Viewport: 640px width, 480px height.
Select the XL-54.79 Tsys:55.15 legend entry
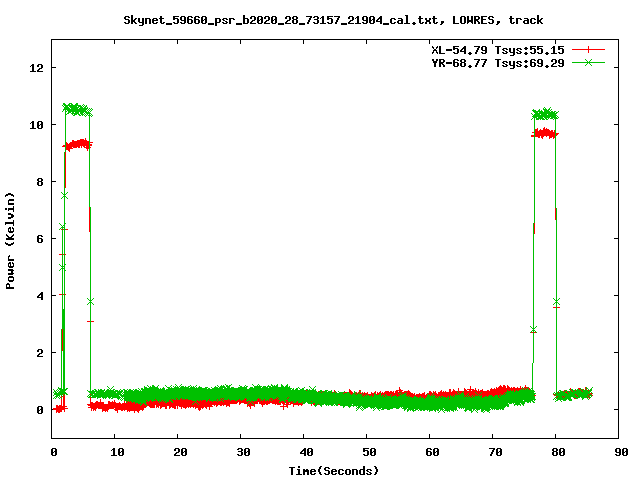pyautogui.click(x=498, y=50)
